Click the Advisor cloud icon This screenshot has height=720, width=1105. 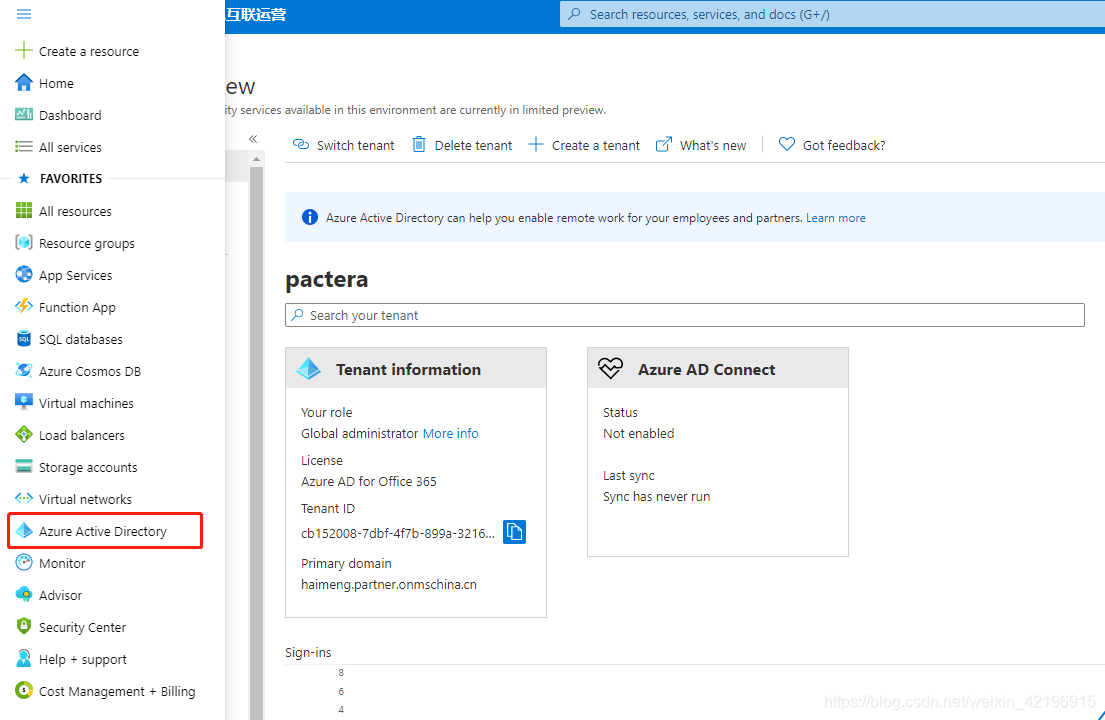coord(23,595)
